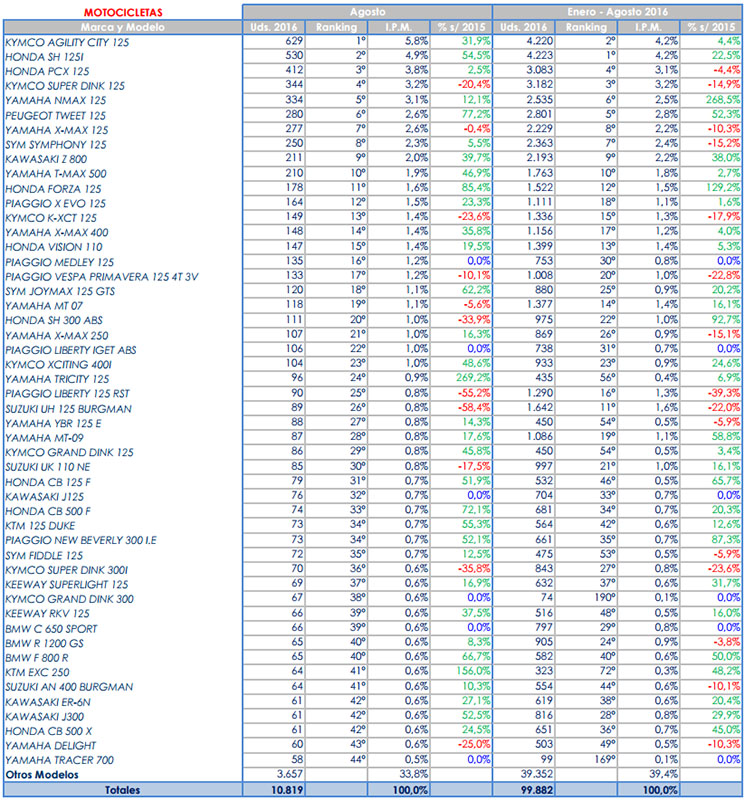The height and width of the screenshot is (801, 745).
Task: Click PIAGGIO NEW BEVERLY 300 I.E name
Action: coord(81,540)
